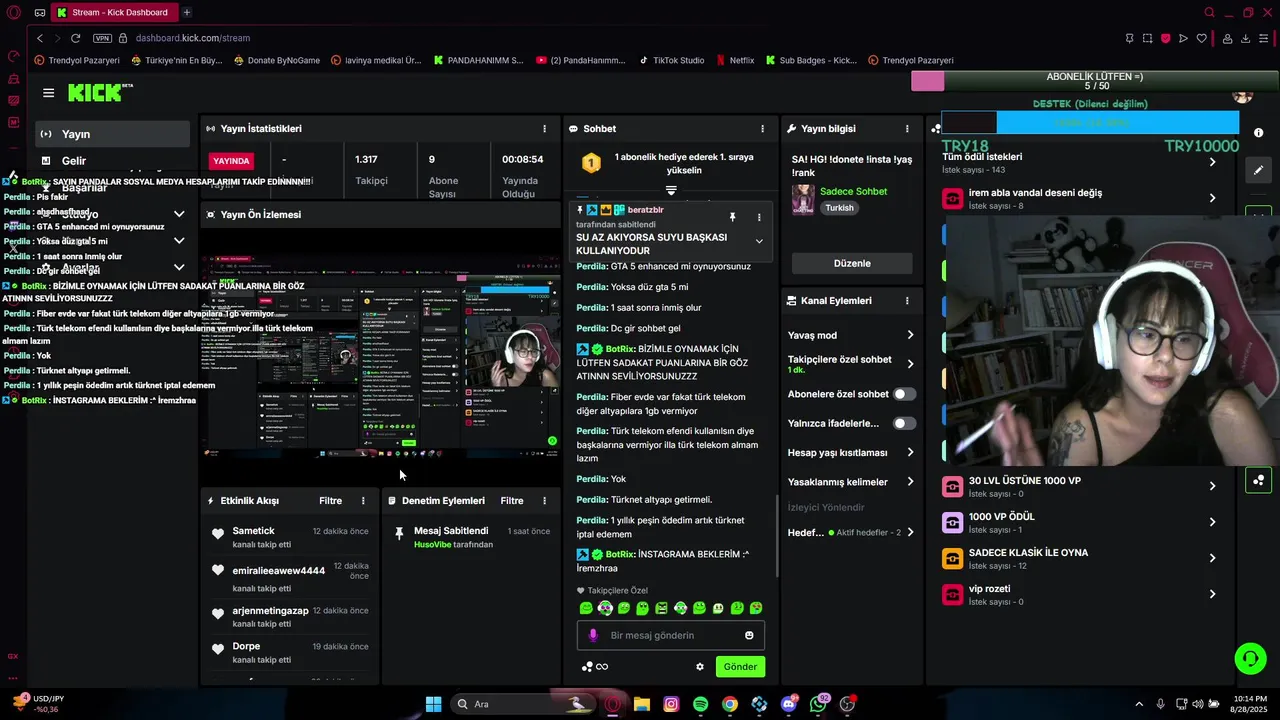Select Gelir in the sidebar
The image size is (1280, 720).
point(113,160)
